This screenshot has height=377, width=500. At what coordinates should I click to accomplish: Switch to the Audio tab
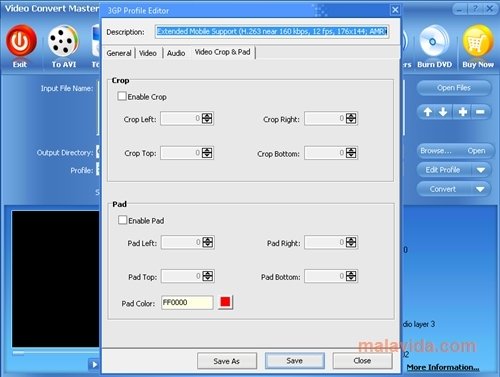[x=176, y=53]
